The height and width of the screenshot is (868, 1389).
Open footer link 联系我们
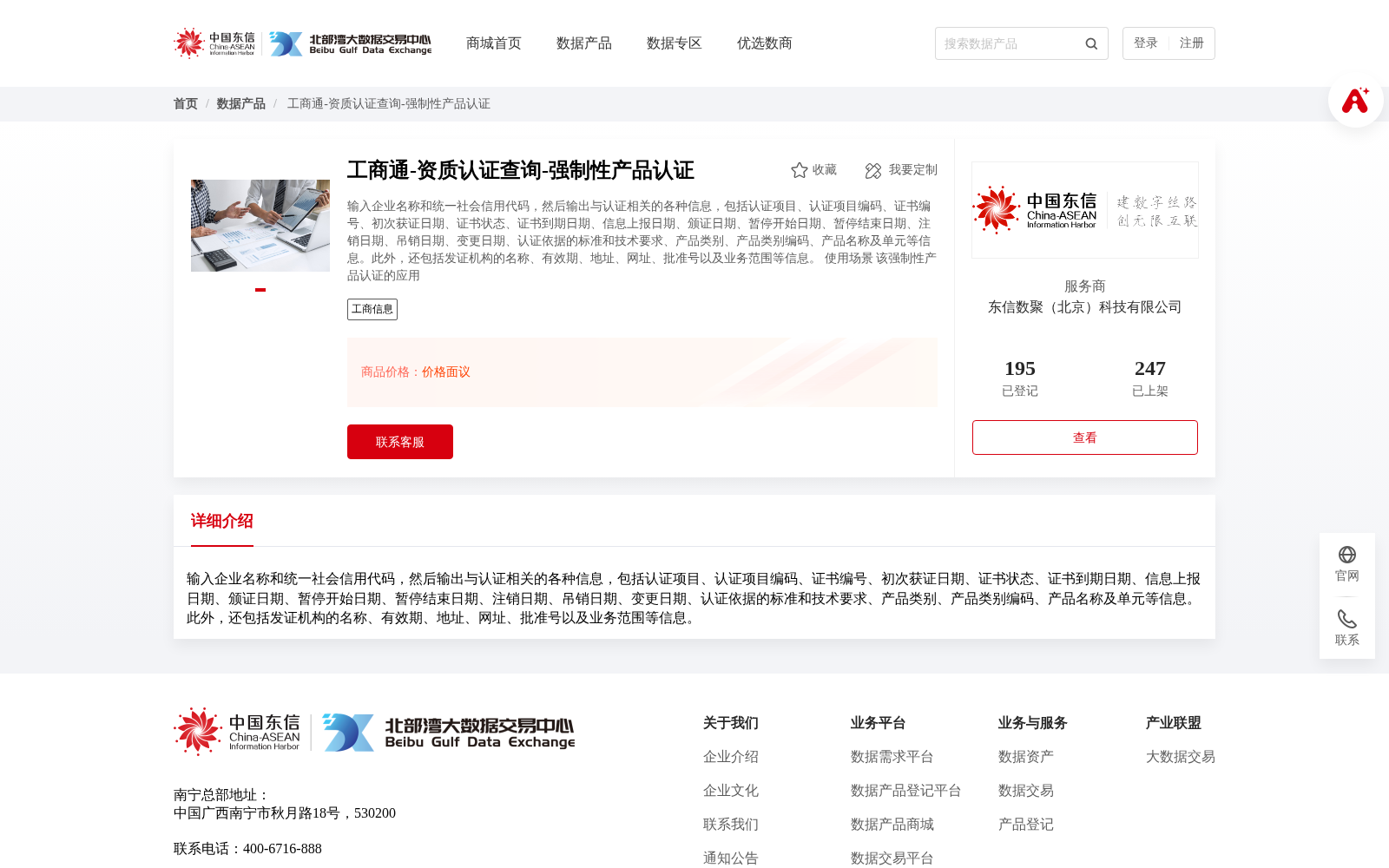tap(731, 825)
